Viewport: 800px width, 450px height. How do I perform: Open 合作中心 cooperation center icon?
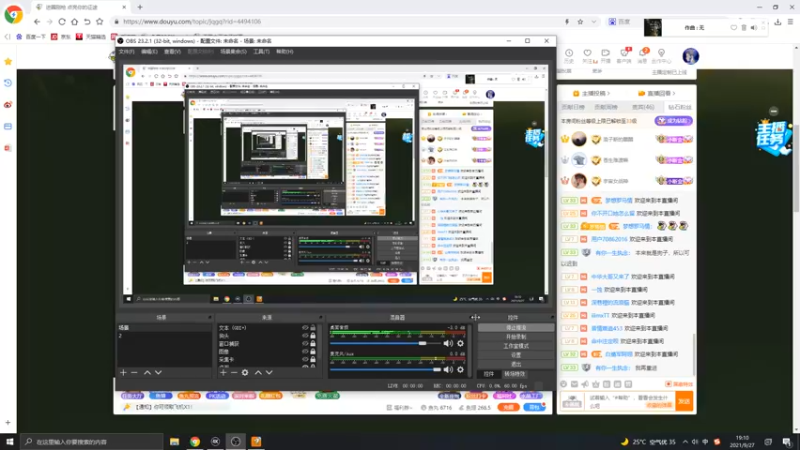tap(661, 56)
